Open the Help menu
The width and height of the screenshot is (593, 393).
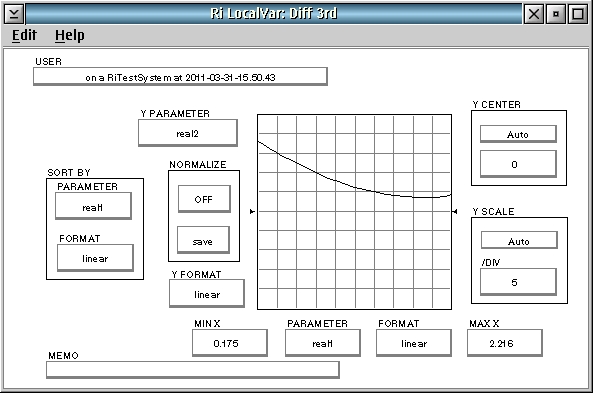[70, 35]
